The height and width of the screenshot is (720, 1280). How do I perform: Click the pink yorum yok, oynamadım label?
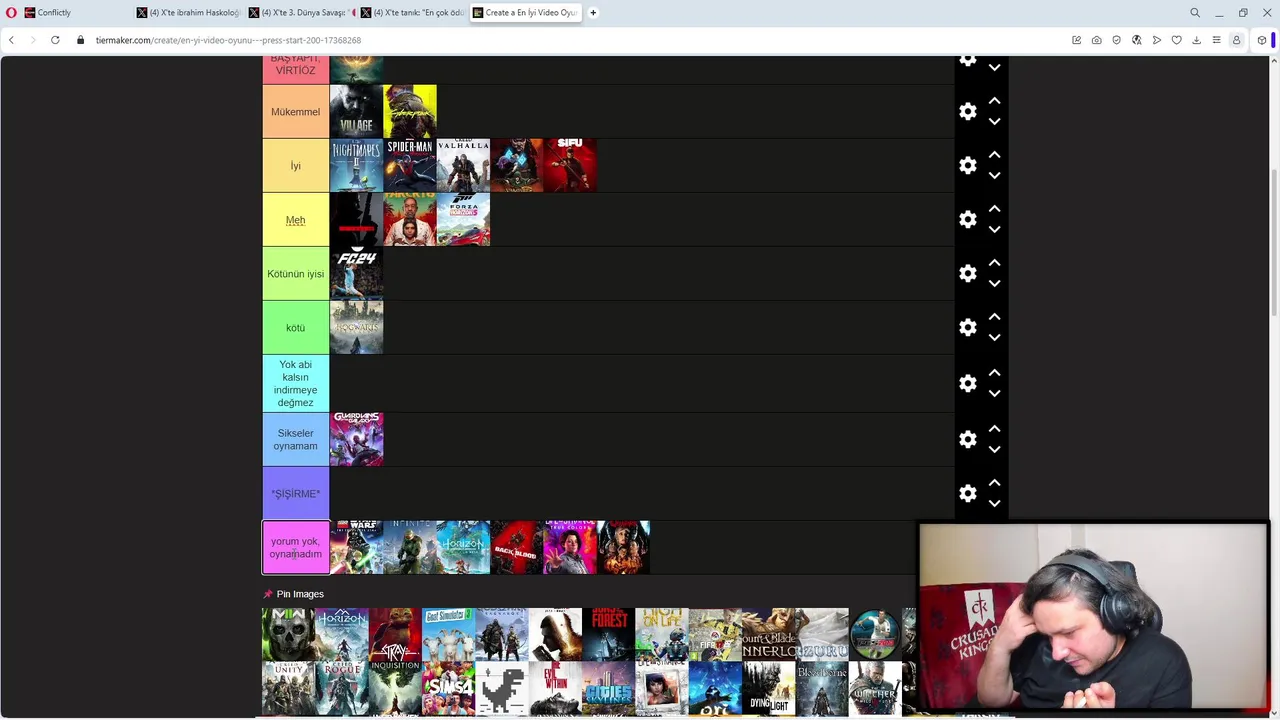(295, 547)
